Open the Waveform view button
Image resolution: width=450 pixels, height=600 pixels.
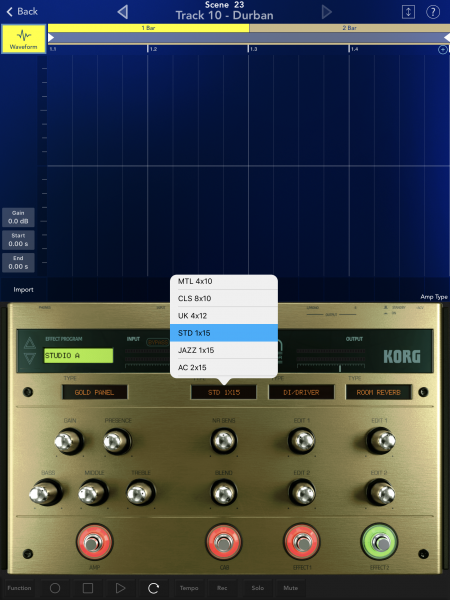point(24,39)
